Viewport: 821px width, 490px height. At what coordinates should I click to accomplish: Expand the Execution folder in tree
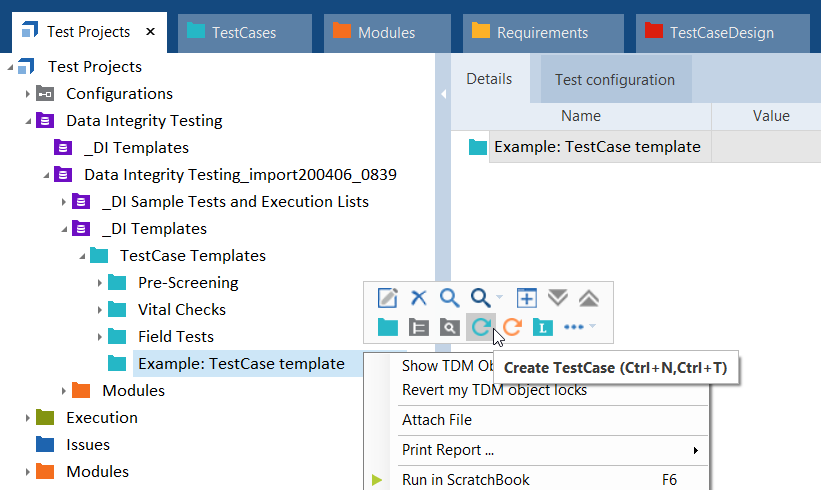pos(28,418)
